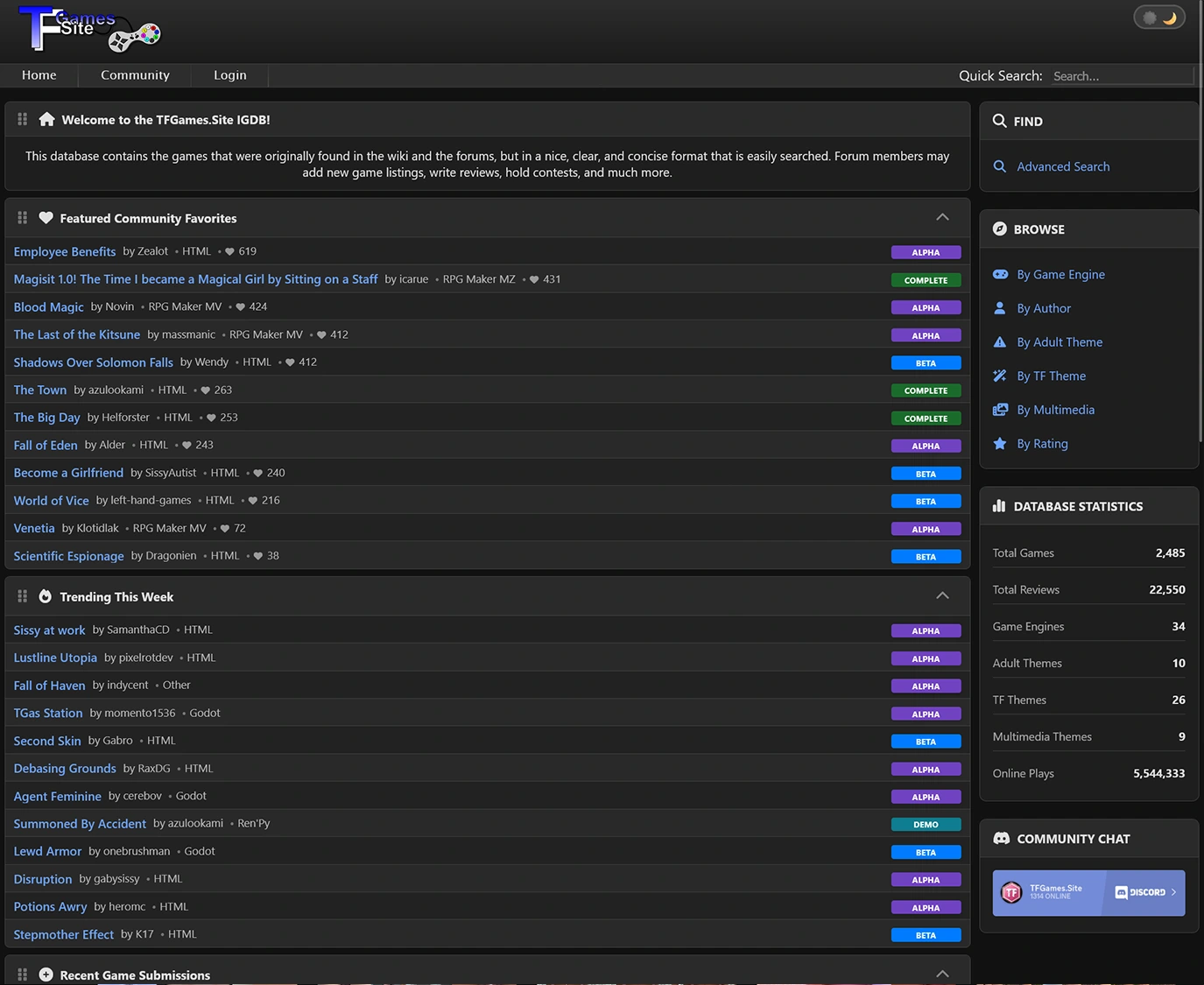Open the Login menu item
The height and width of the screenshot is (985, 1204).
pos(230,75)
